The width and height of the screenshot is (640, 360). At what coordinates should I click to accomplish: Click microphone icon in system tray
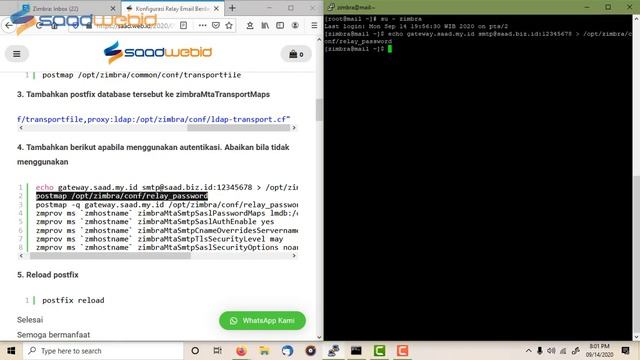coord(540,351)
